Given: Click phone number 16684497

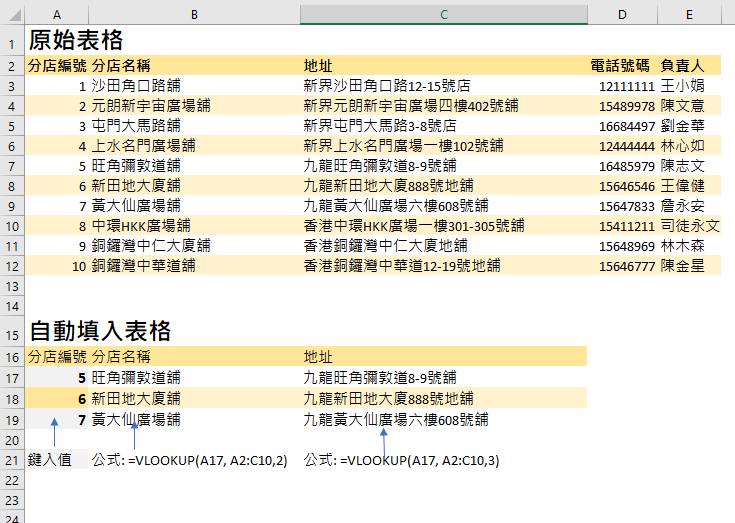Looking at the screenshot, I should tap(627, 127).
